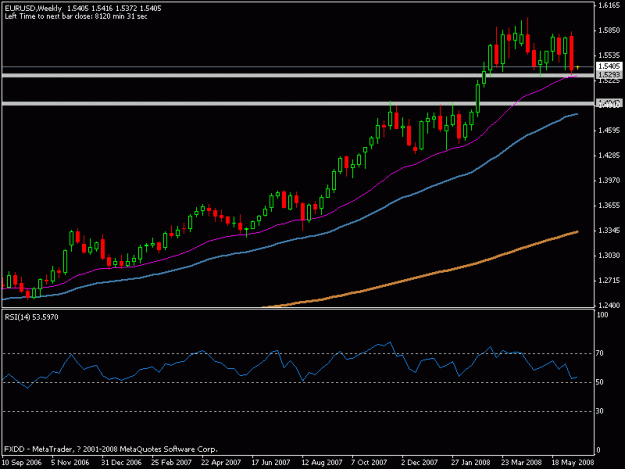Screen dimensions: 625x469
Task: Click the RSI level 70 label
Action: pos(599,353)
